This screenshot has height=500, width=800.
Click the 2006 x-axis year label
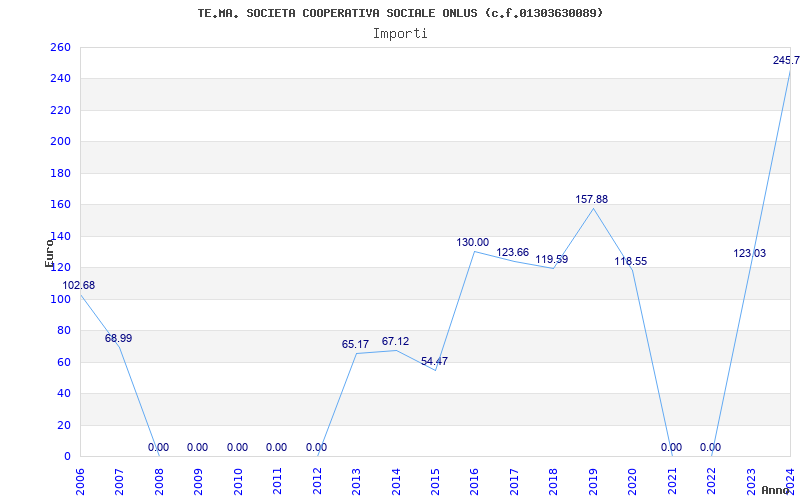[80, 478]
